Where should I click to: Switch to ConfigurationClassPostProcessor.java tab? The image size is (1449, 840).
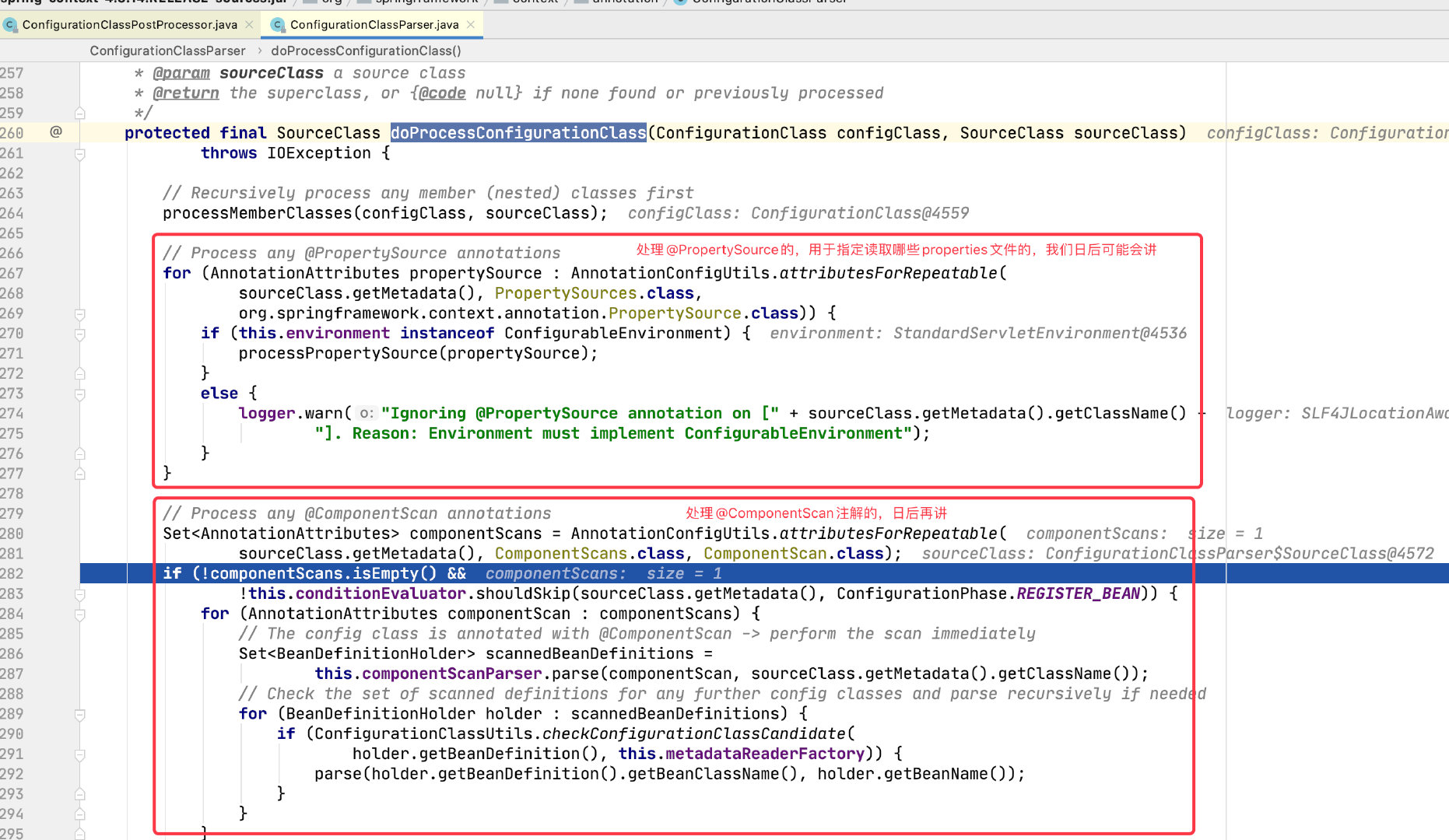pyautogui.click(x=129, y=25)
